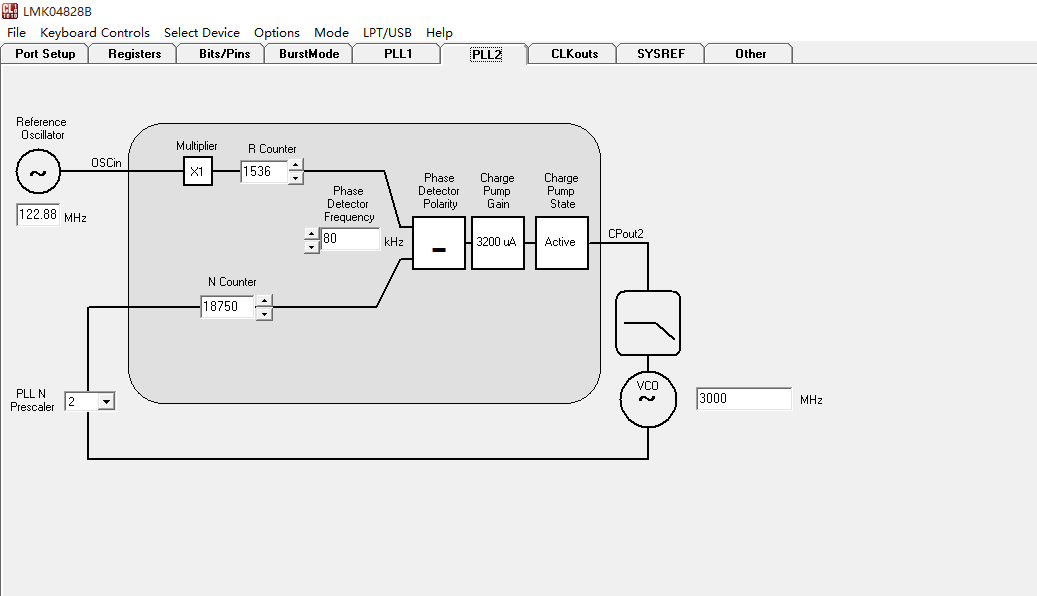The height and width of the screenshot is (596, 1037).
Task: Click the Reference Oscillator frequency field
Action: coord(38,214)
